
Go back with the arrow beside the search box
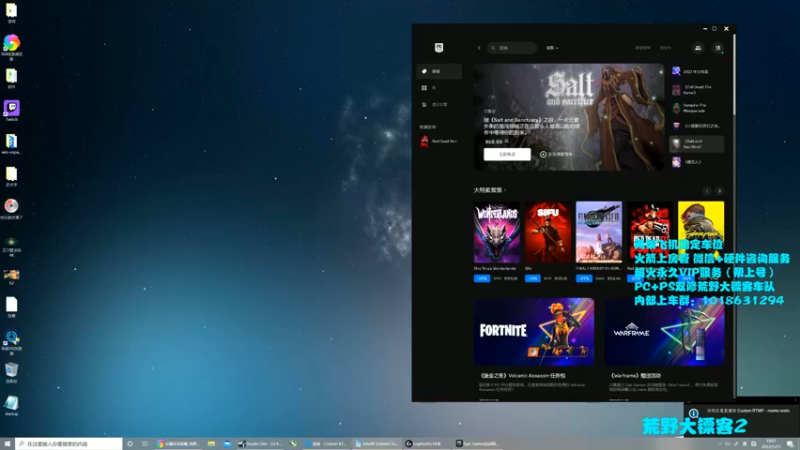click(x=479, y=48)
